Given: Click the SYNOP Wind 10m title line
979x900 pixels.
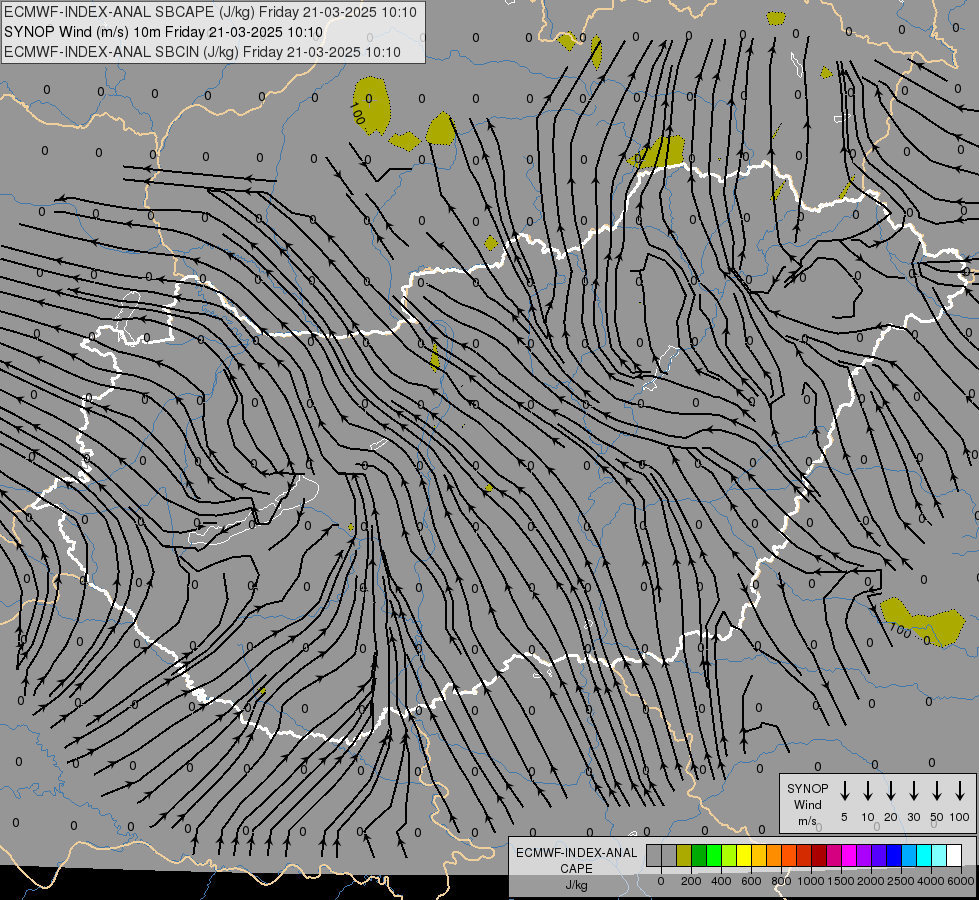Looking at the screenshot, I should (x=163, y=32).
